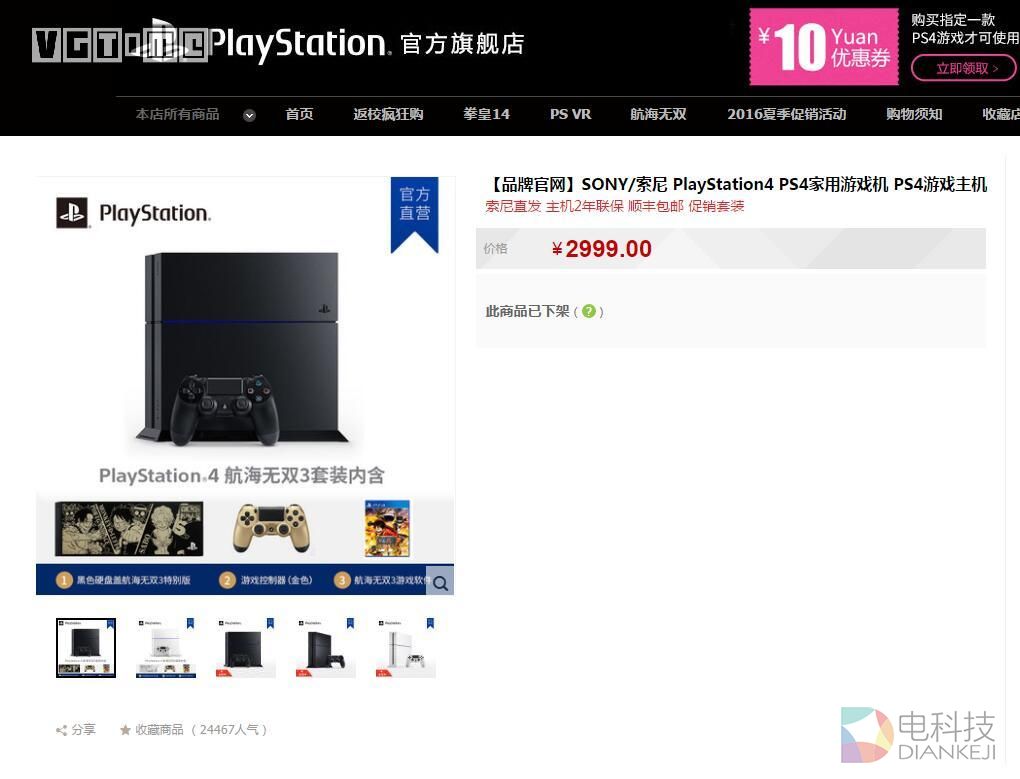The image size is (1020, 779).
Task: Click the gold controller image in bundle
Action: click(271, 528)
